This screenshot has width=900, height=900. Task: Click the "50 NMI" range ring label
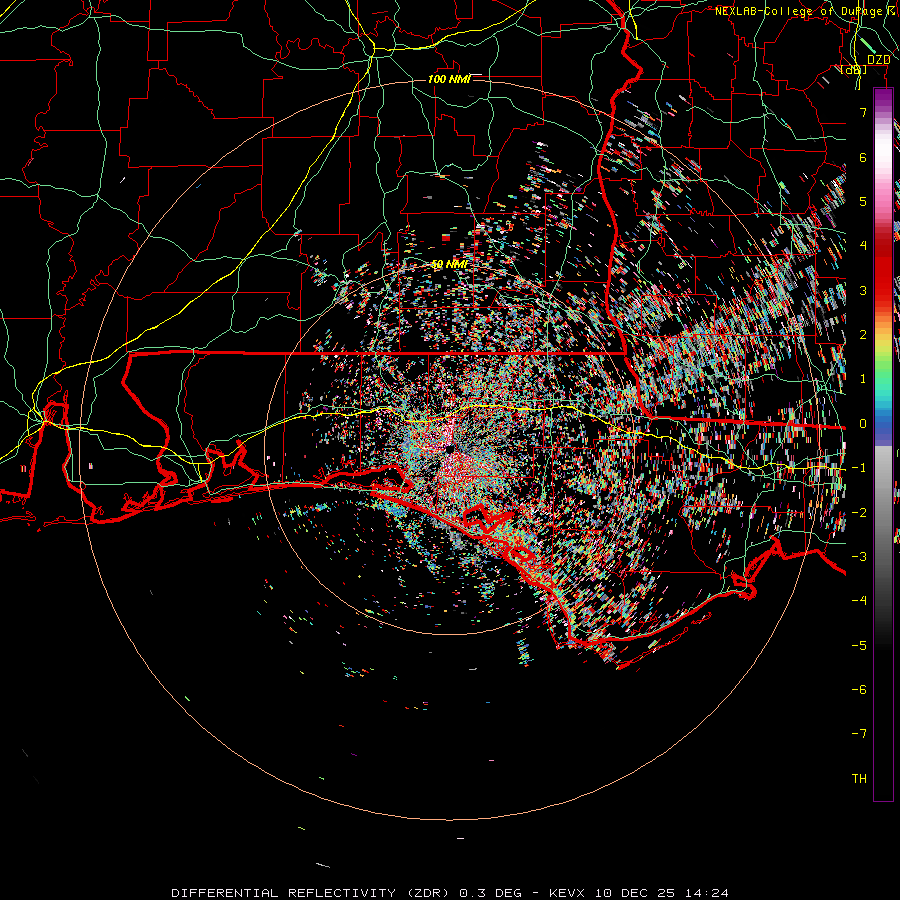(449, 264)
